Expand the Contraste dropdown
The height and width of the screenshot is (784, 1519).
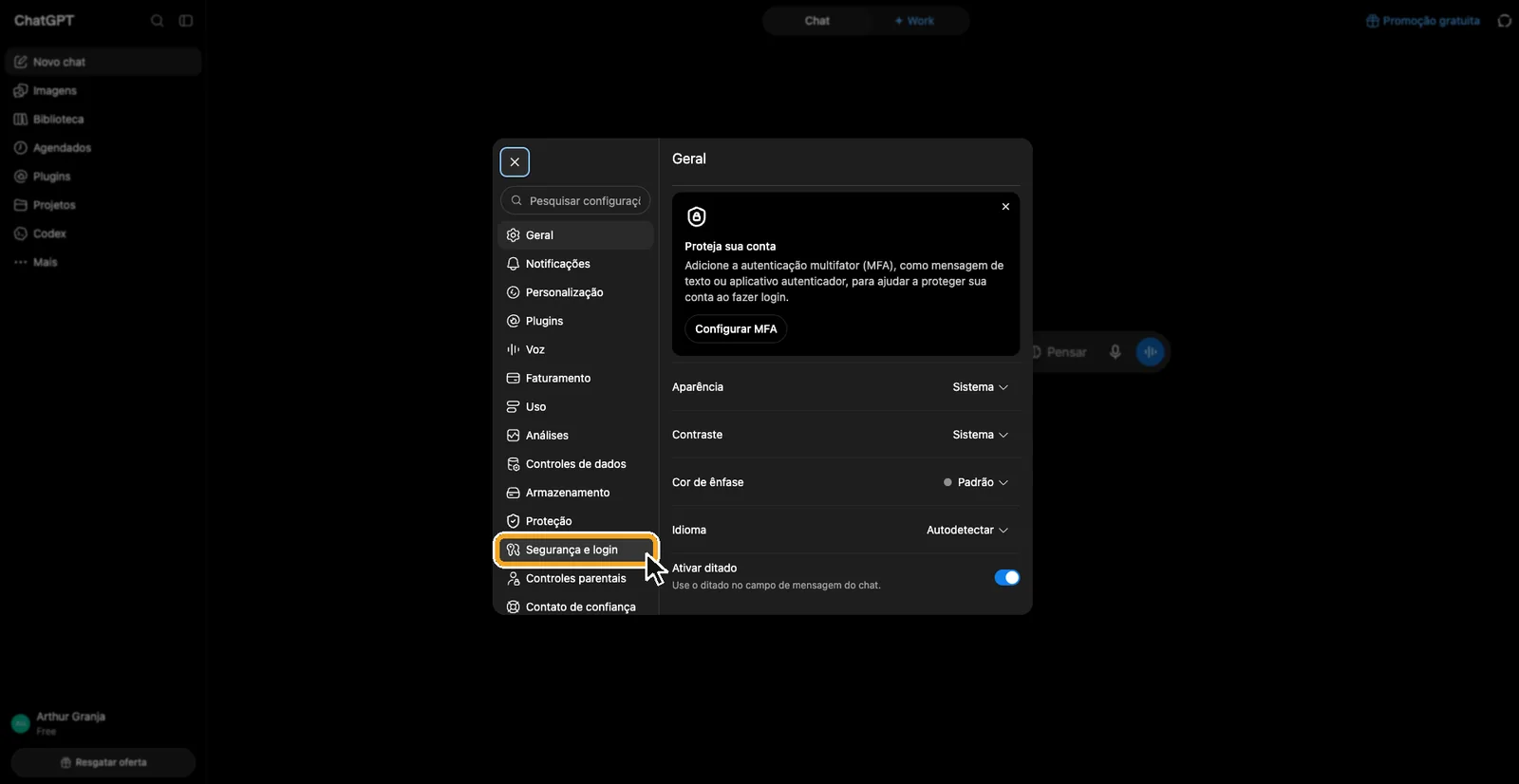(x=980, y=435)
